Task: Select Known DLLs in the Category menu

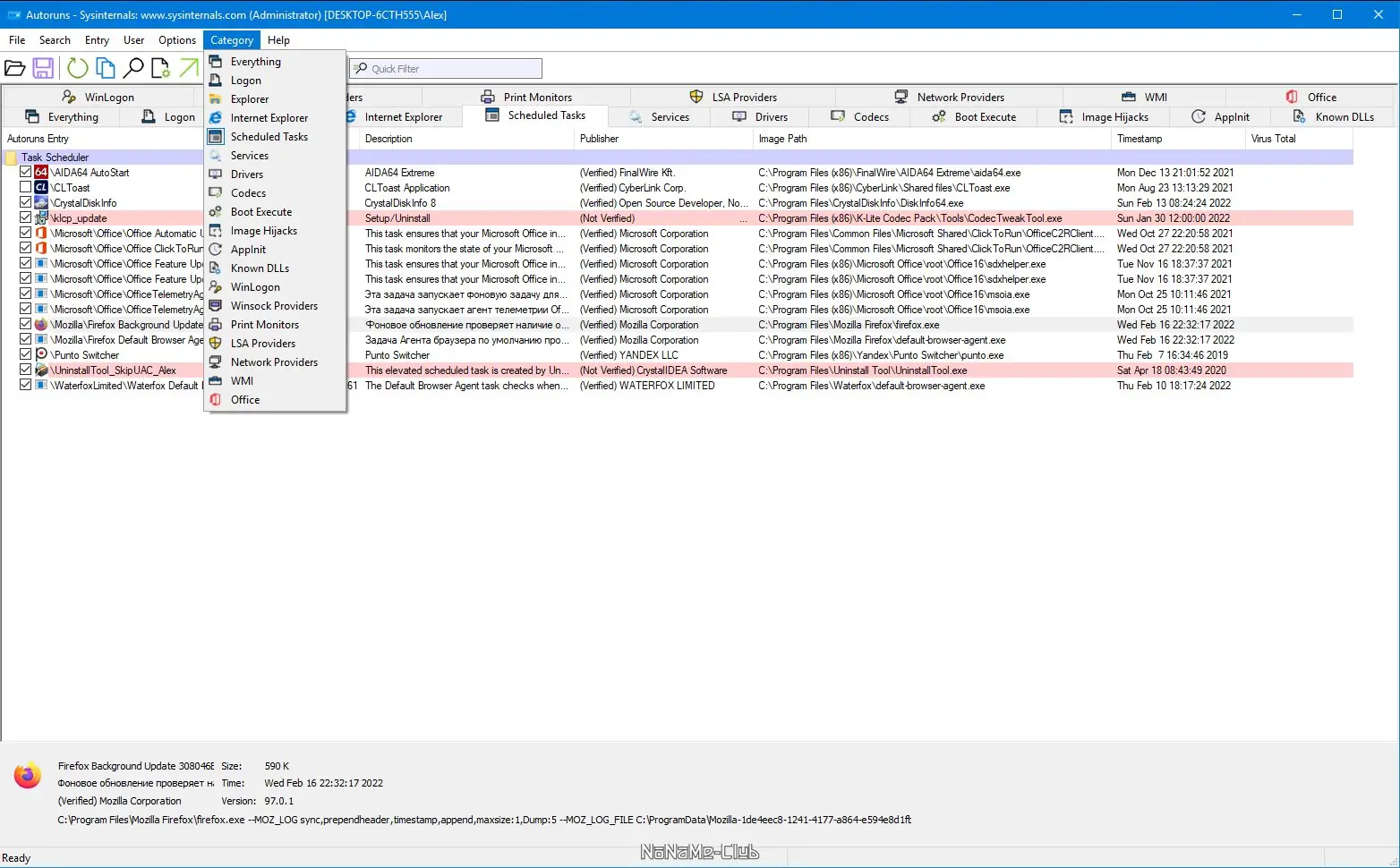Action: click(275, 268)
